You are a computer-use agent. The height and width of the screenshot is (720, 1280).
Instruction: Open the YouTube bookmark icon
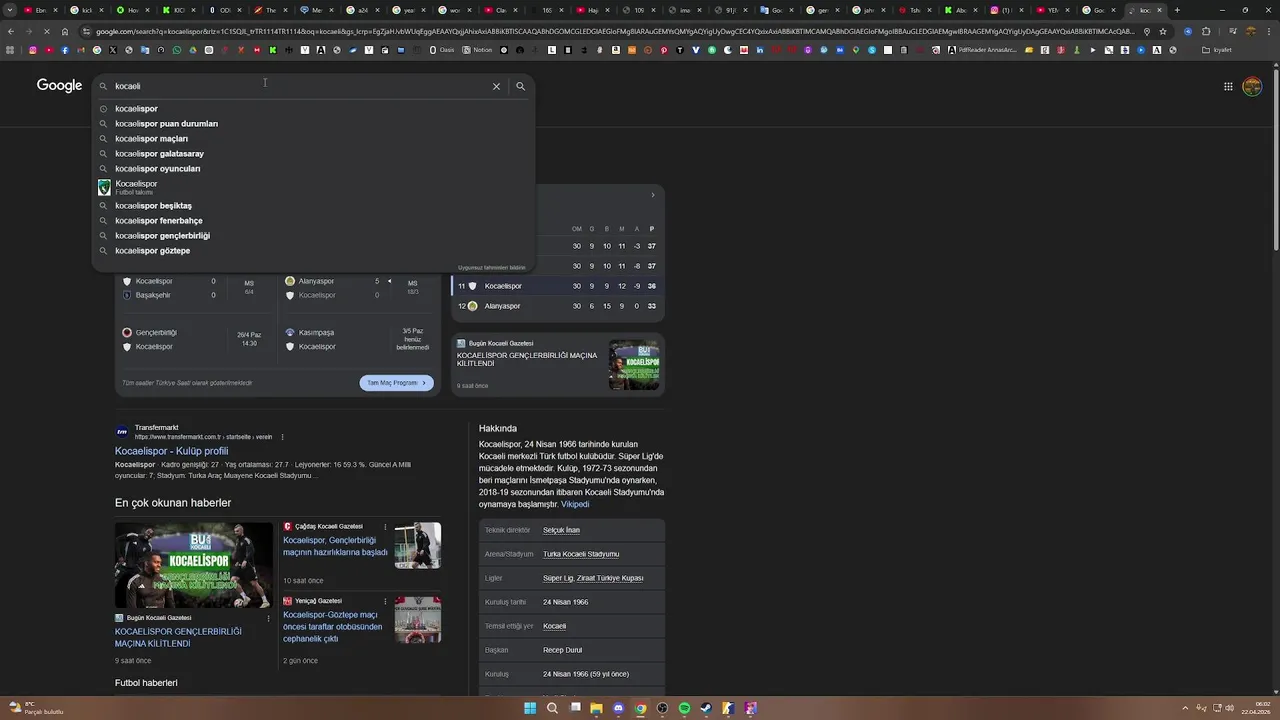(49, 50)
